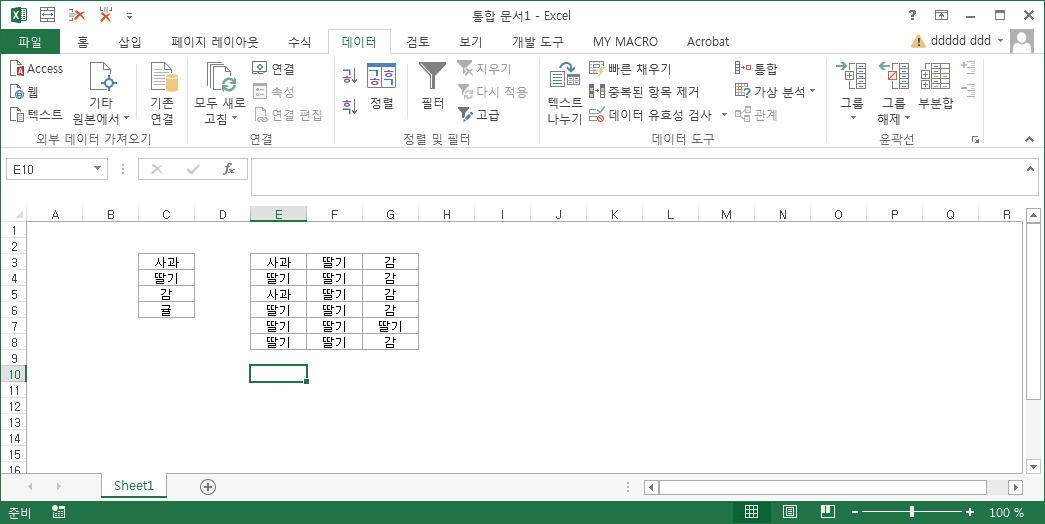Screen dimensions: 1045x524
Task: Import data from Access
Action: coord(37,68)
